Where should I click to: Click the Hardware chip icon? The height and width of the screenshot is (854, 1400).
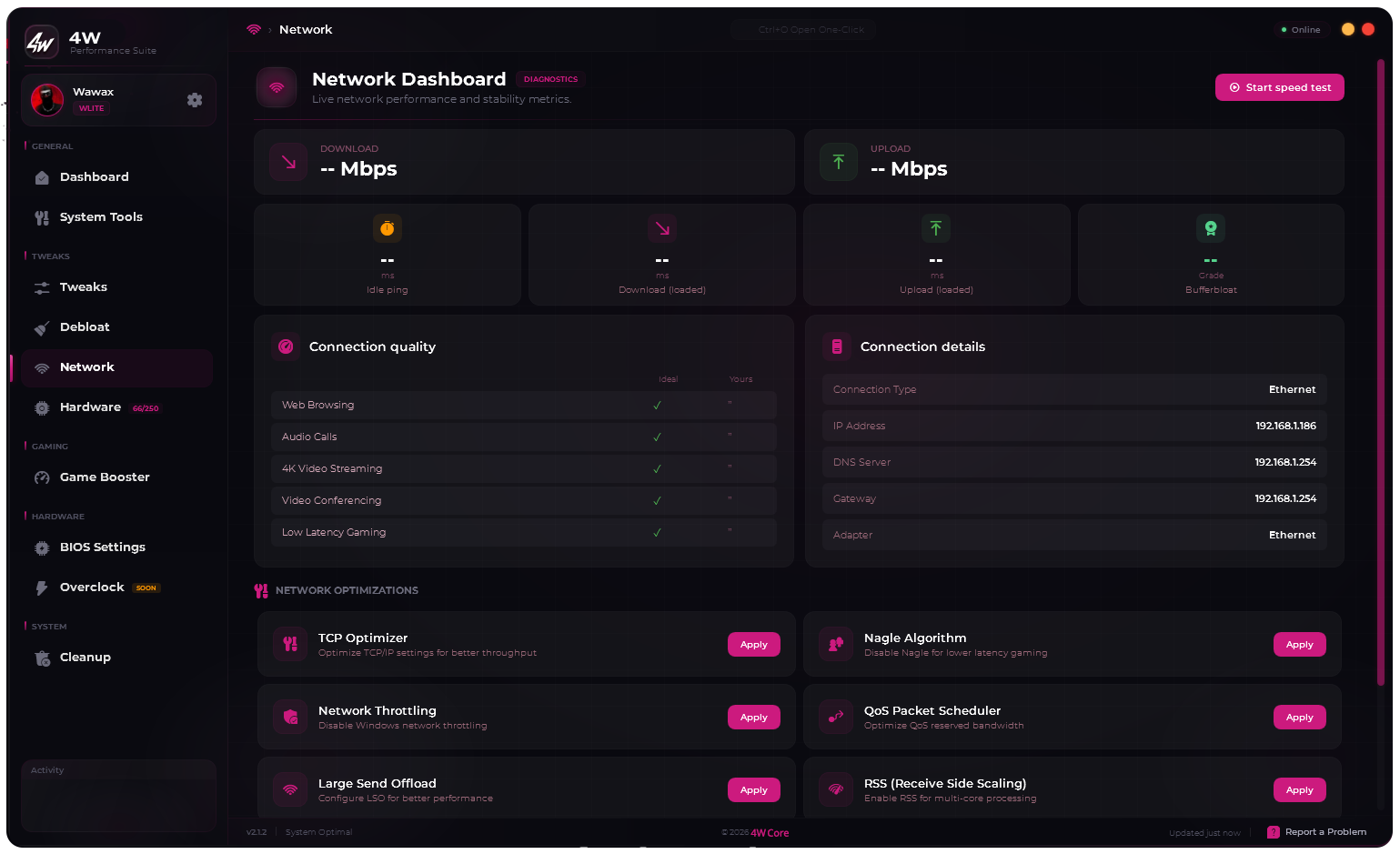[42, 408]
